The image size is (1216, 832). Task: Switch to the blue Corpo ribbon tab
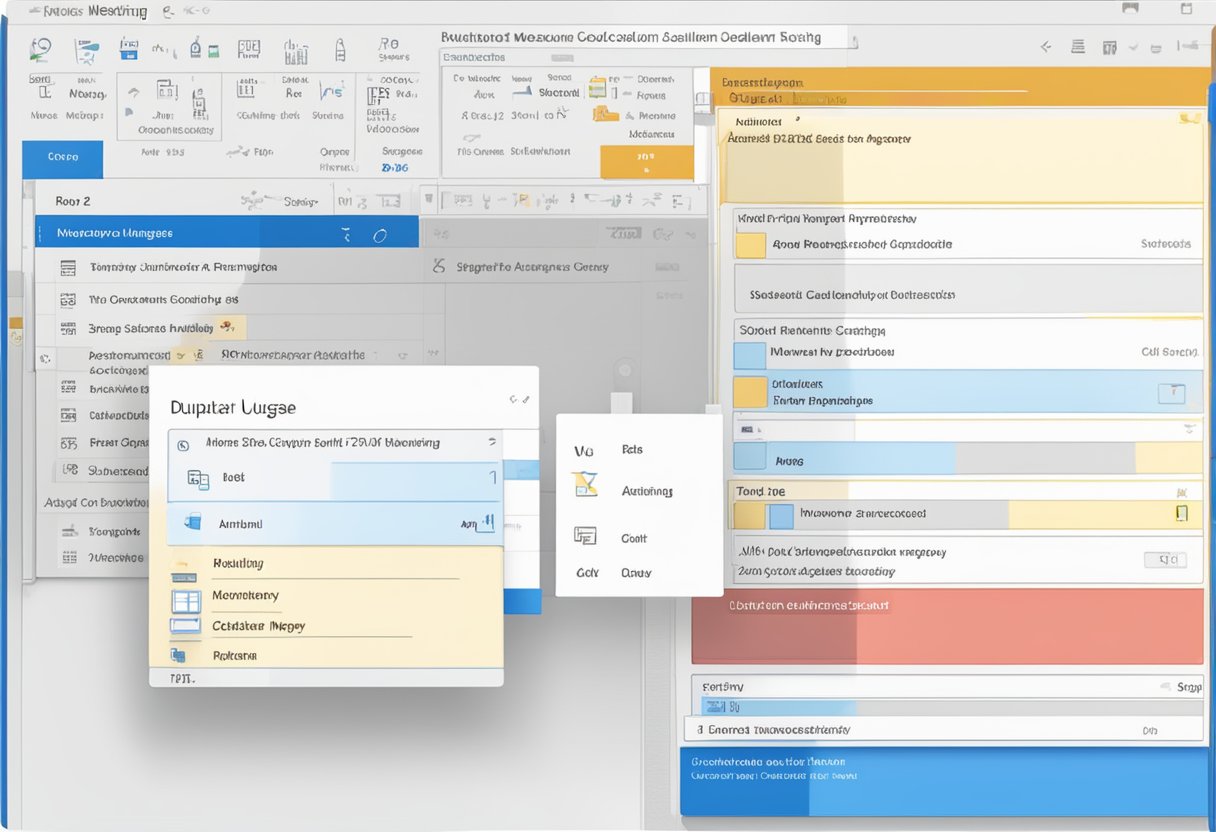[62, 159]
